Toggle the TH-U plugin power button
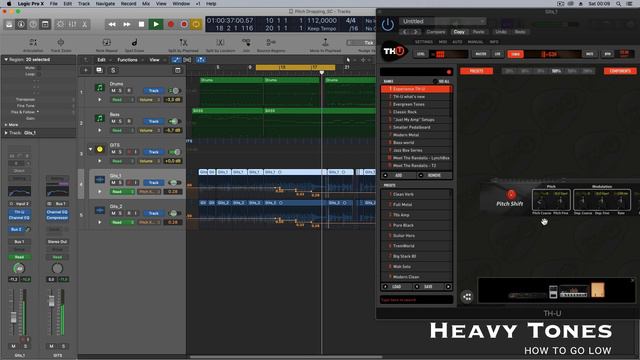 pos(387,24)
